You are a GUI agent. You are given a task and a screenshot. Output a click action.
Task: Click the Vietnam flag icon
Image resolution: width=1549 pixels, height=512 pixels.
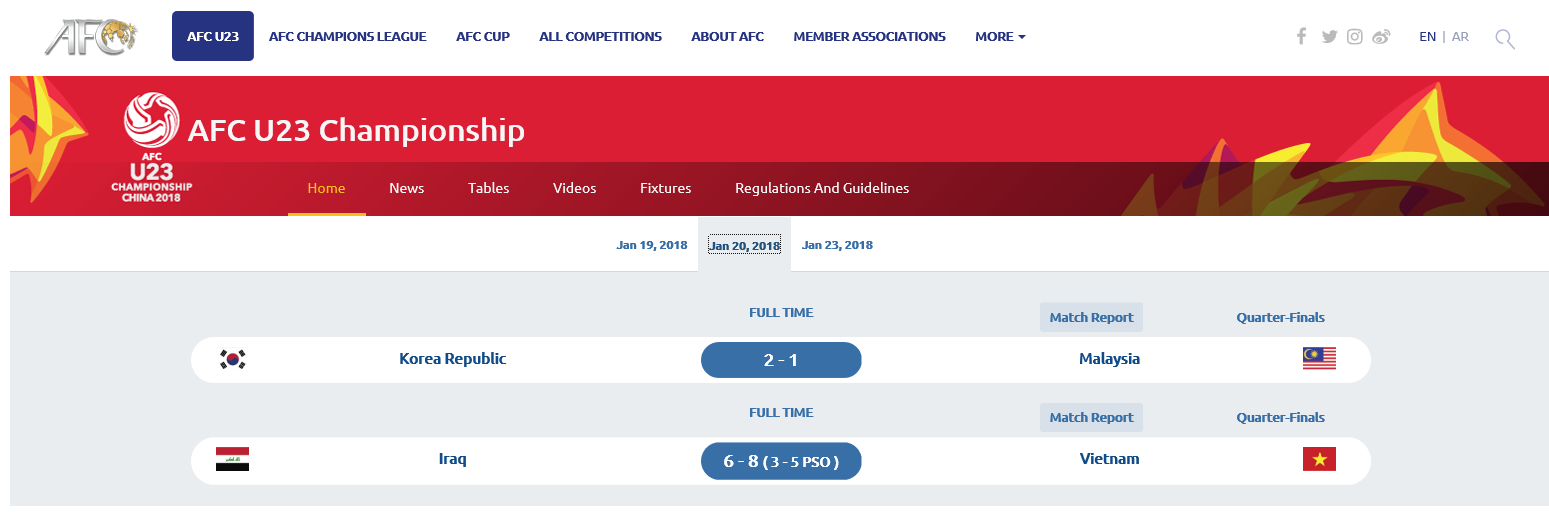[1319, 459]
